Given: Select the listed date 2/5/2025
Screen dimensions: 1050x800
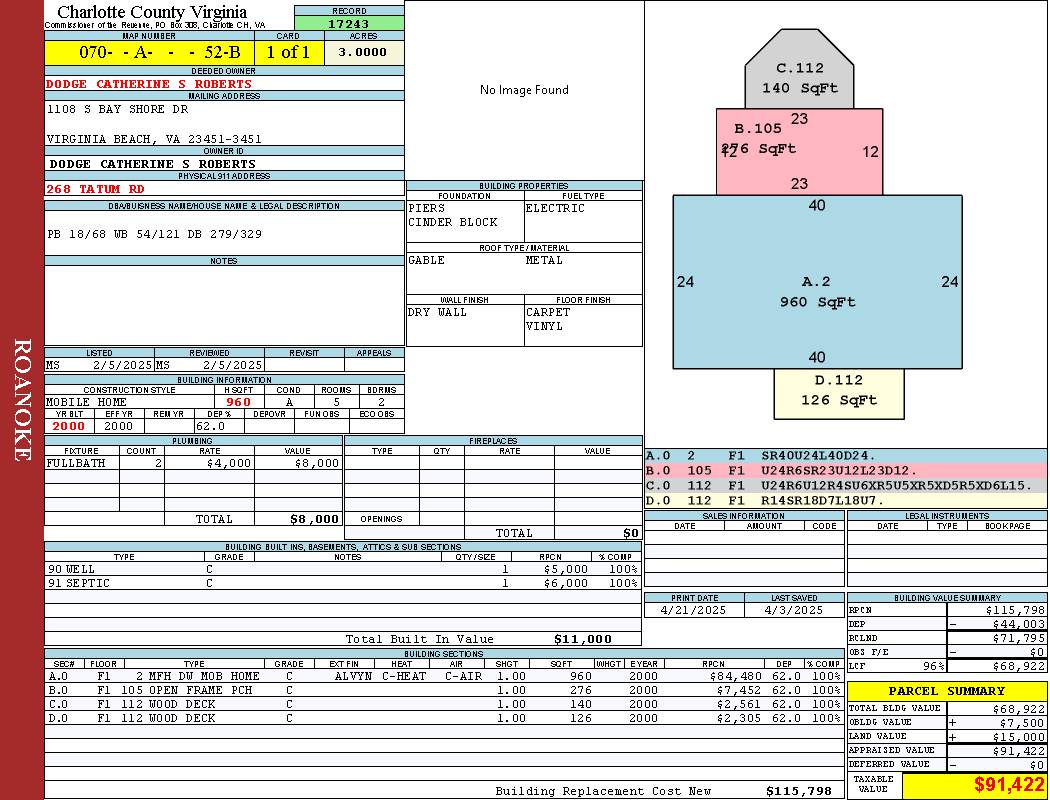Looking at the screenshot, I should click(x=122, y=365).
